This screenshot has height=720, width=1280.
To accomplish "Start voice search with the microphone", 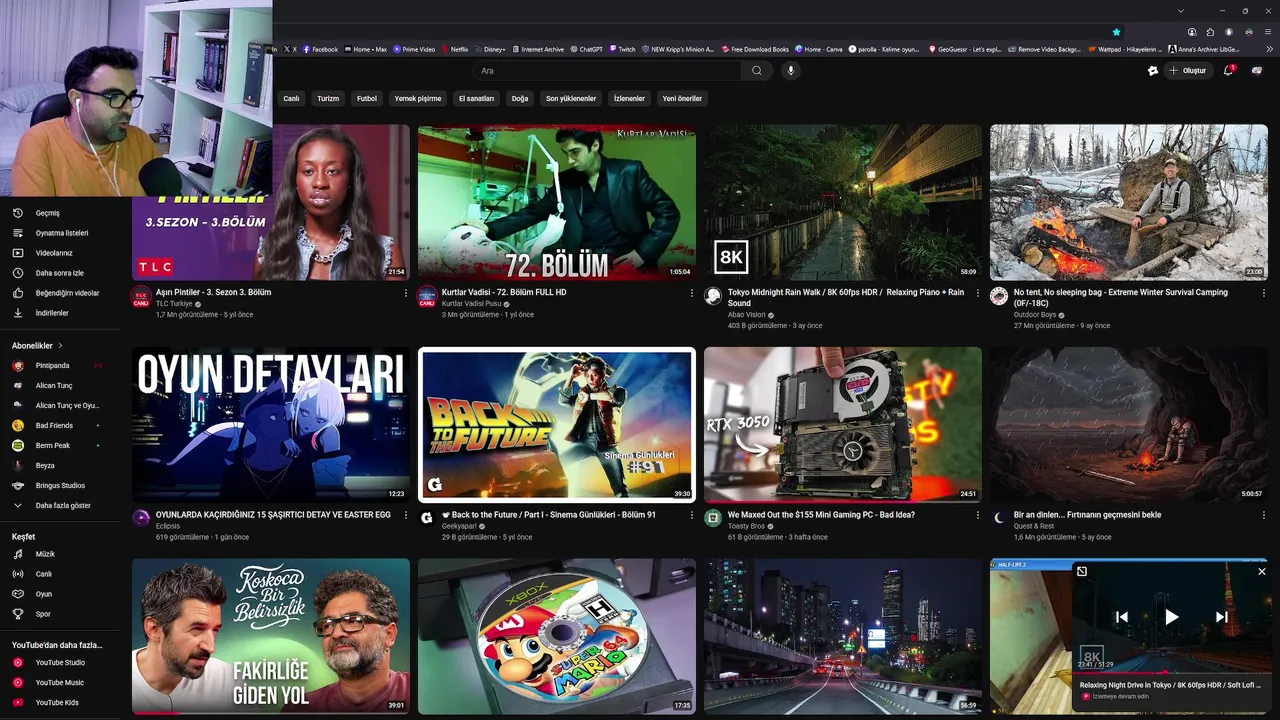I will (x=790, y=71).
